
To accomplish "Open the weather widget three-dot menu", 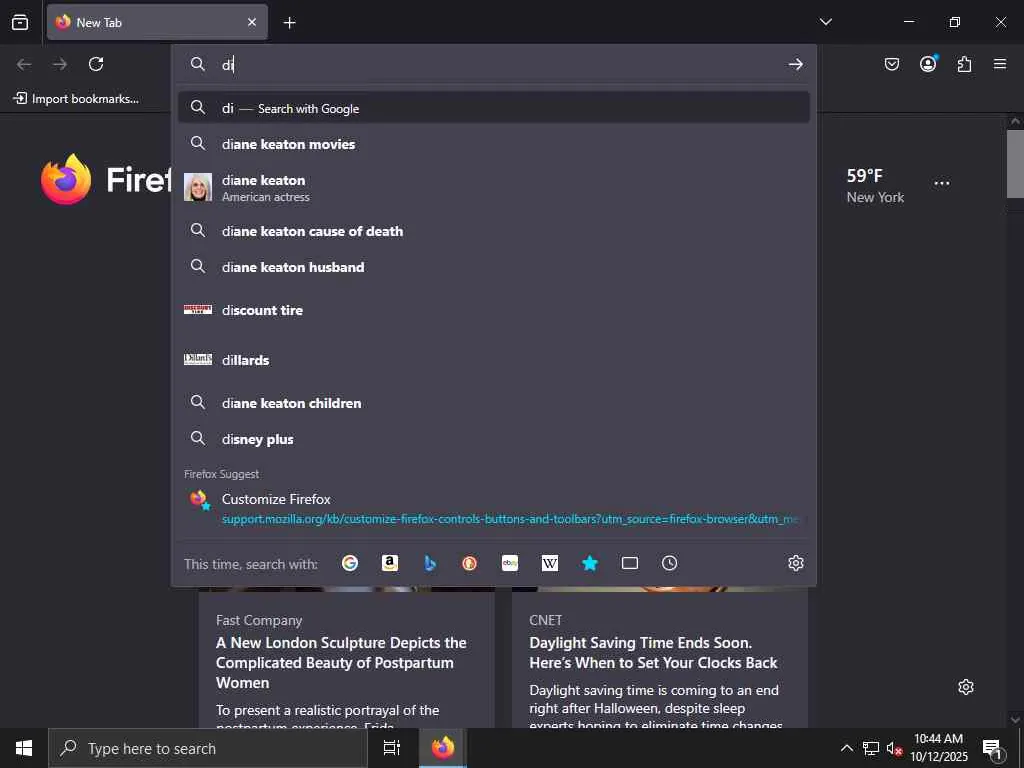I will (942, 184).
